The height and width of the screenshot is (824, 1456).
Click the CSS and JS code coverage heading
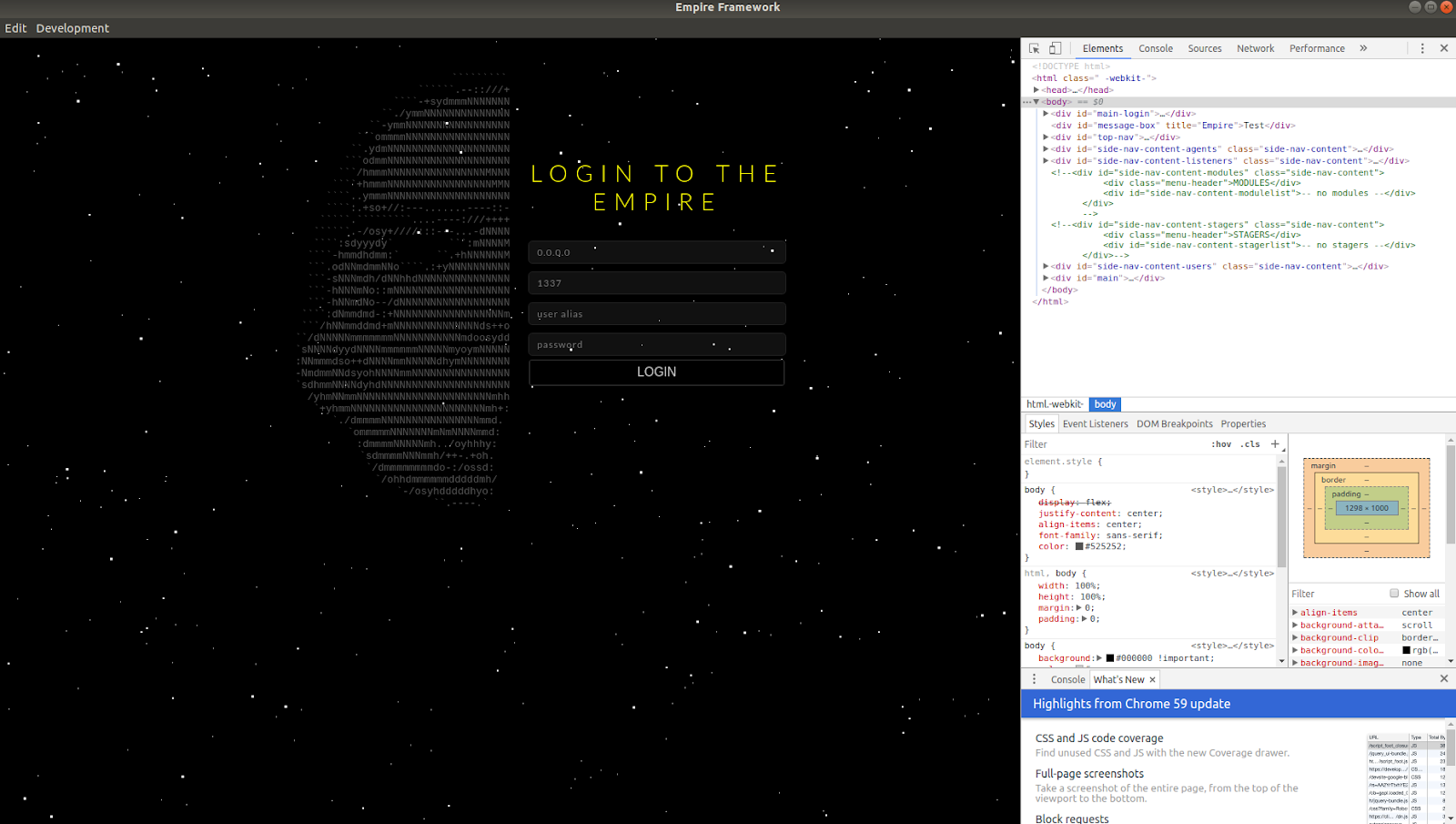(1099, 738)
